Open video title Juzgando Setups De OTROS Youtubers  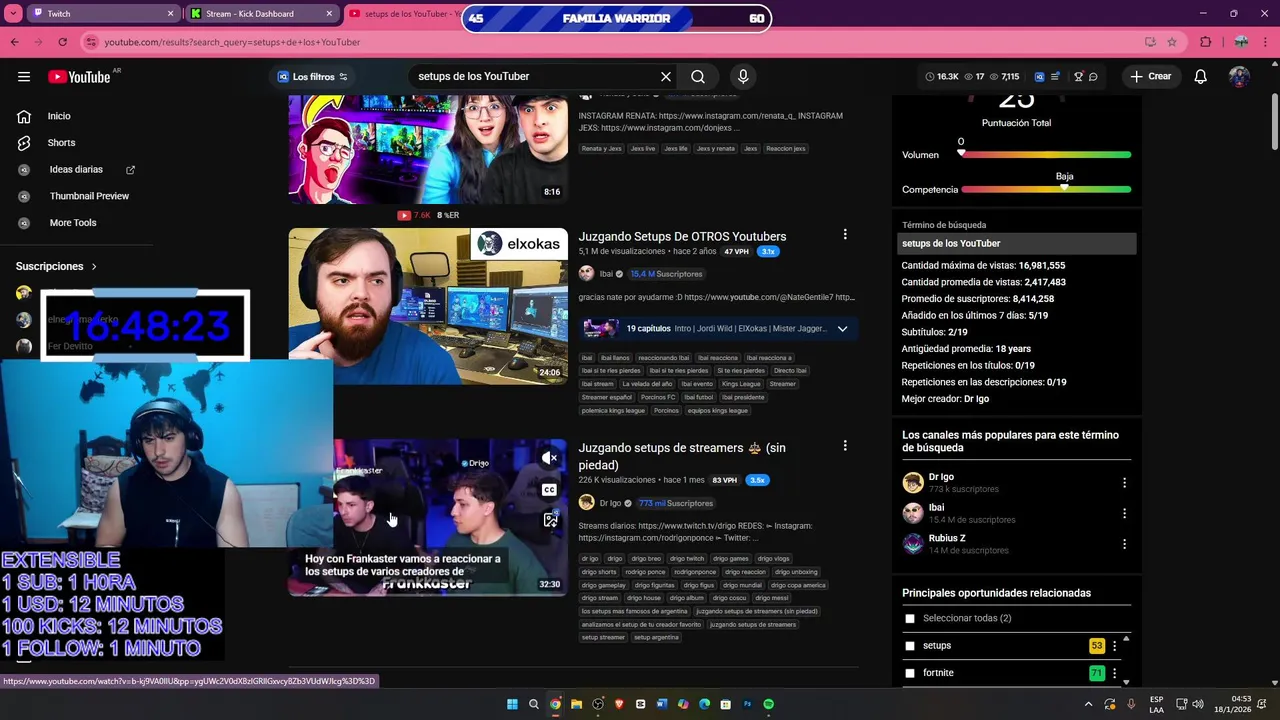[x=682, y=236]
